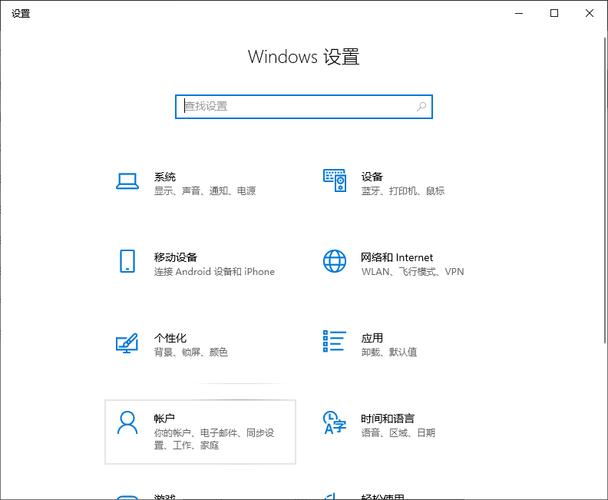This screenshot has height=500, width=608.
Task: Click the 你的帐户、电子邮件 description text
Action: click(214, 439)
